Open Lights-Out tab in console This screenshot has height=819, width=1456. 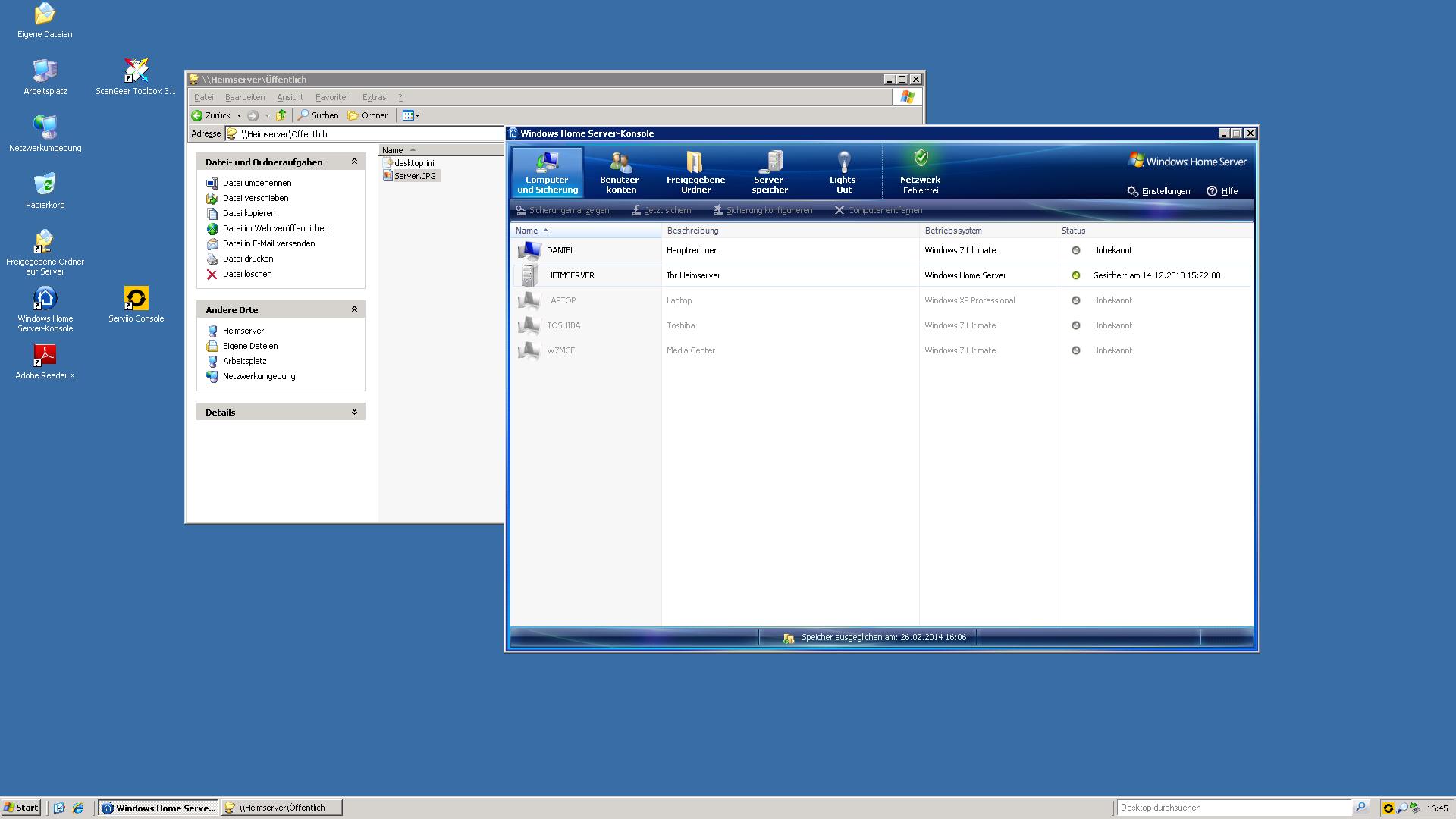(x=844, y=172)
